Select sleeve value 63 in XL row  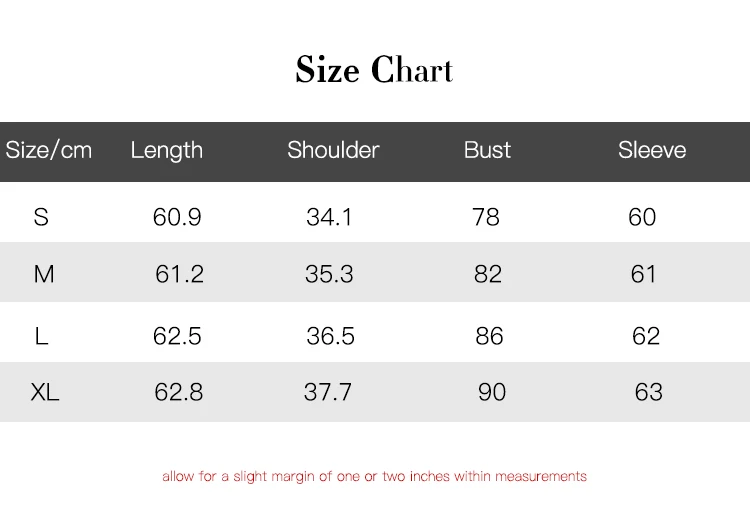[x=648, y=393]
